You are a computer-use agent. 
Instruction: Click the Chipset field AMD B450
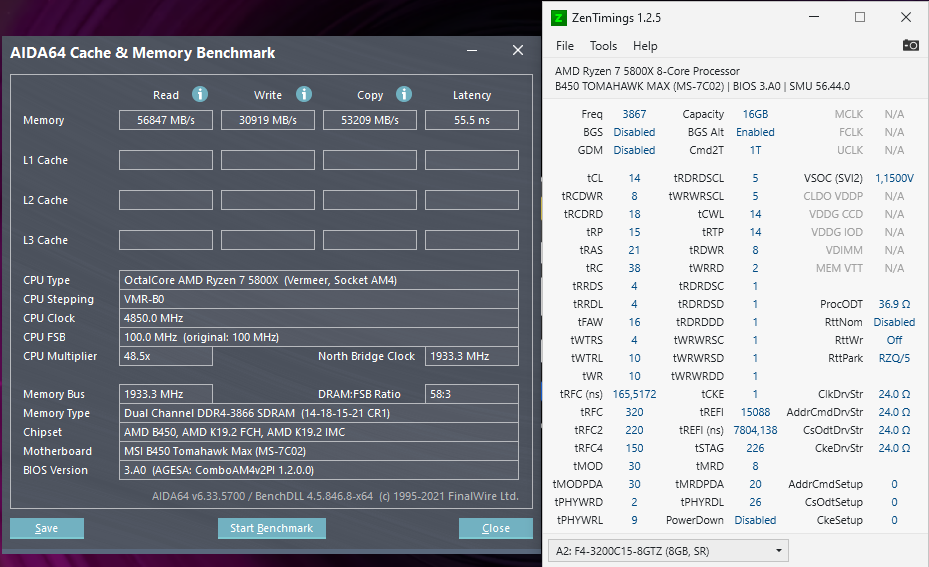point(319,432)
